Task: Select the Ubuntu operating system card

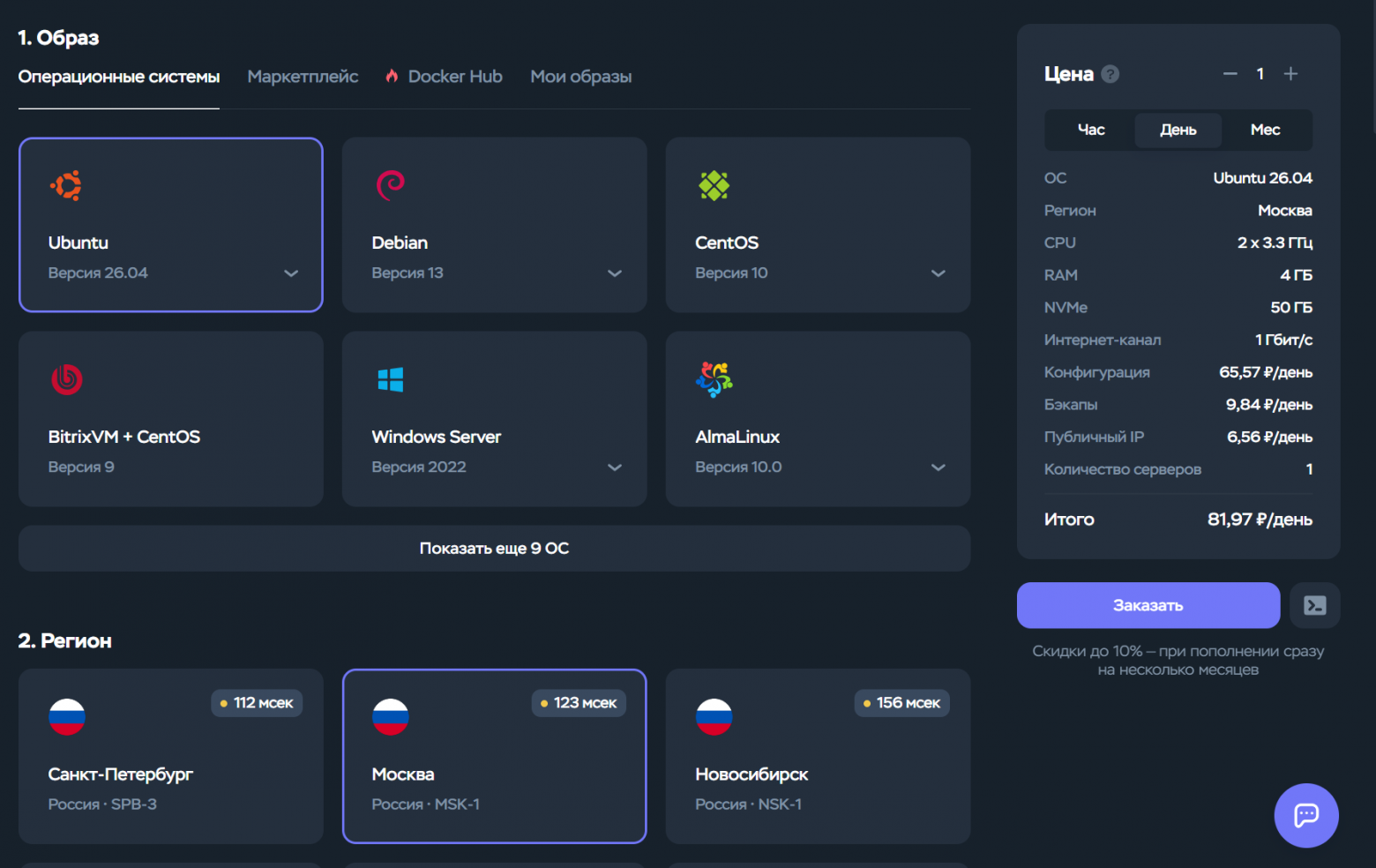Action: [x=171, y=224]
